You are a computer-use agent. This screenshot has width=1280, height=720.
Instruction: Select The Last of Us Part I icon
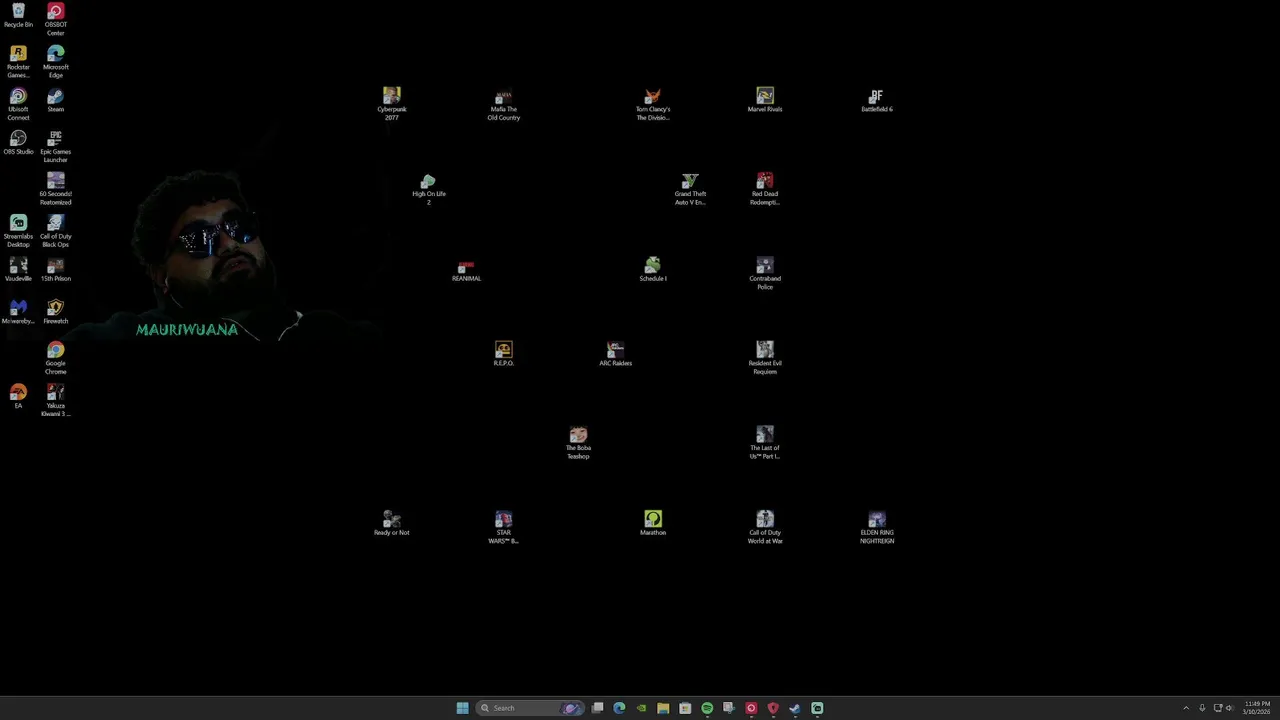tap(765, 443)
